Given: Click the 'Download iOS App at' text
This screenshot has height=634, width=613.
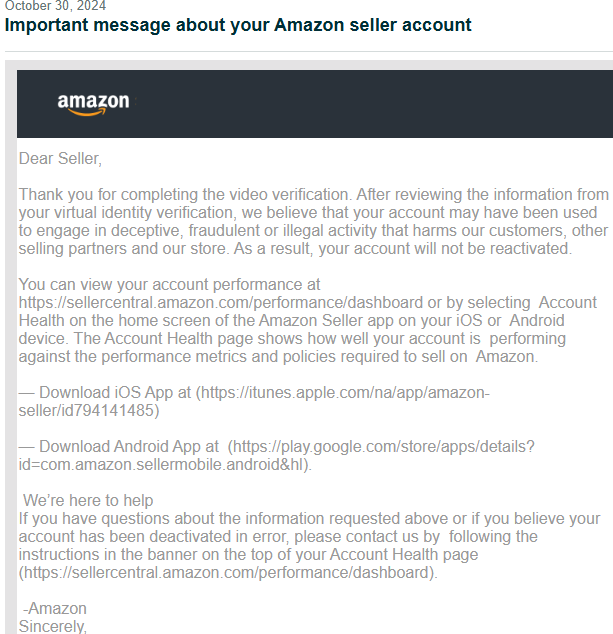Looking at the screenshot, I should coord(115,393).
